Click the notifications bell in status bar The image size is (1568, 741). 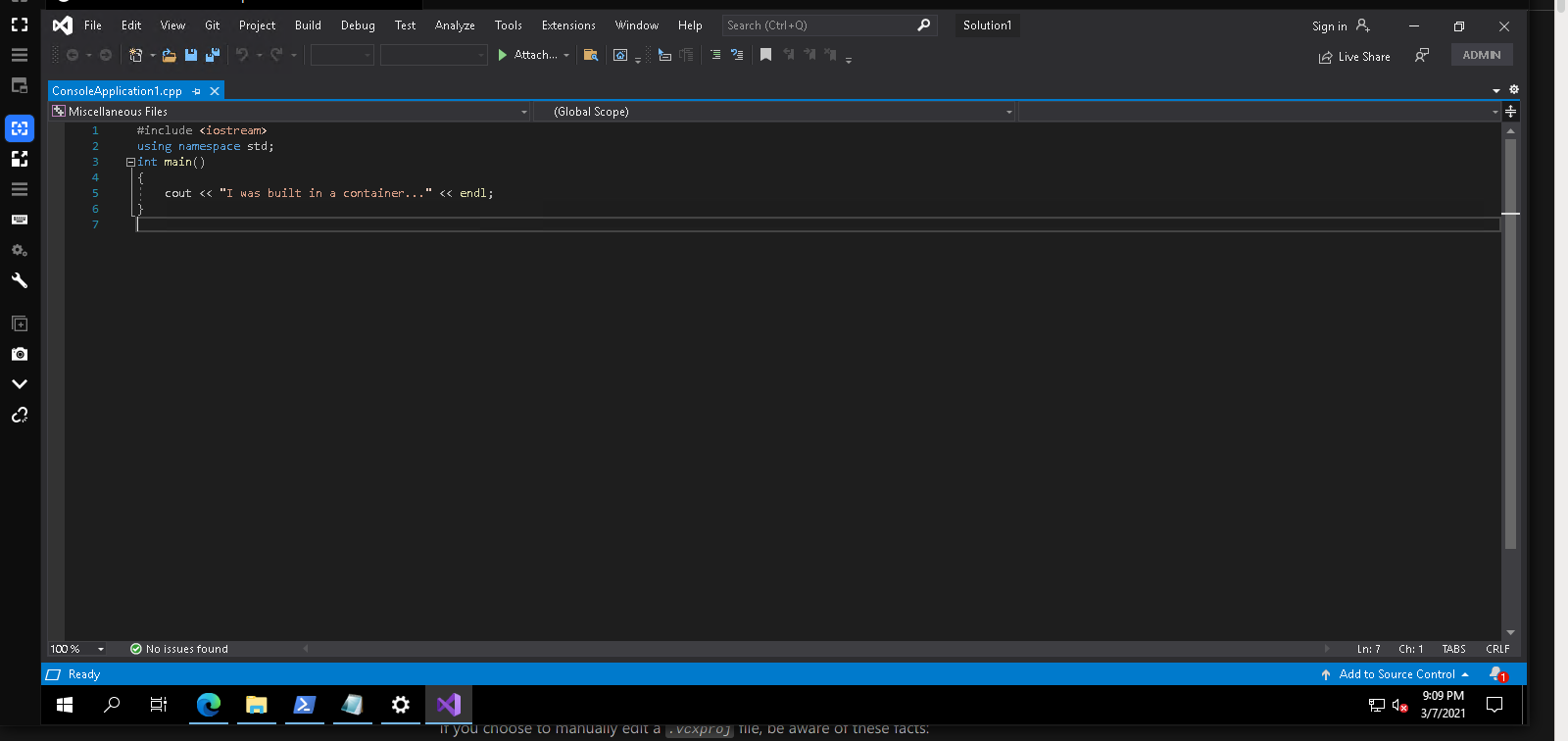tap(1496, 674)
